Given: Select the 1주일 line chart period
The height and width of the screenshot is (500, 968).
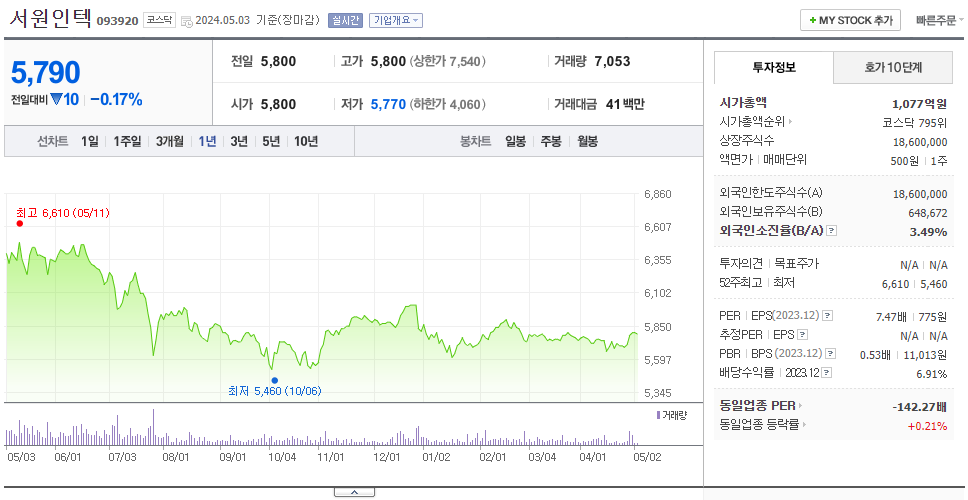Looking at the screenshot, I should click(x=127, y=141).
